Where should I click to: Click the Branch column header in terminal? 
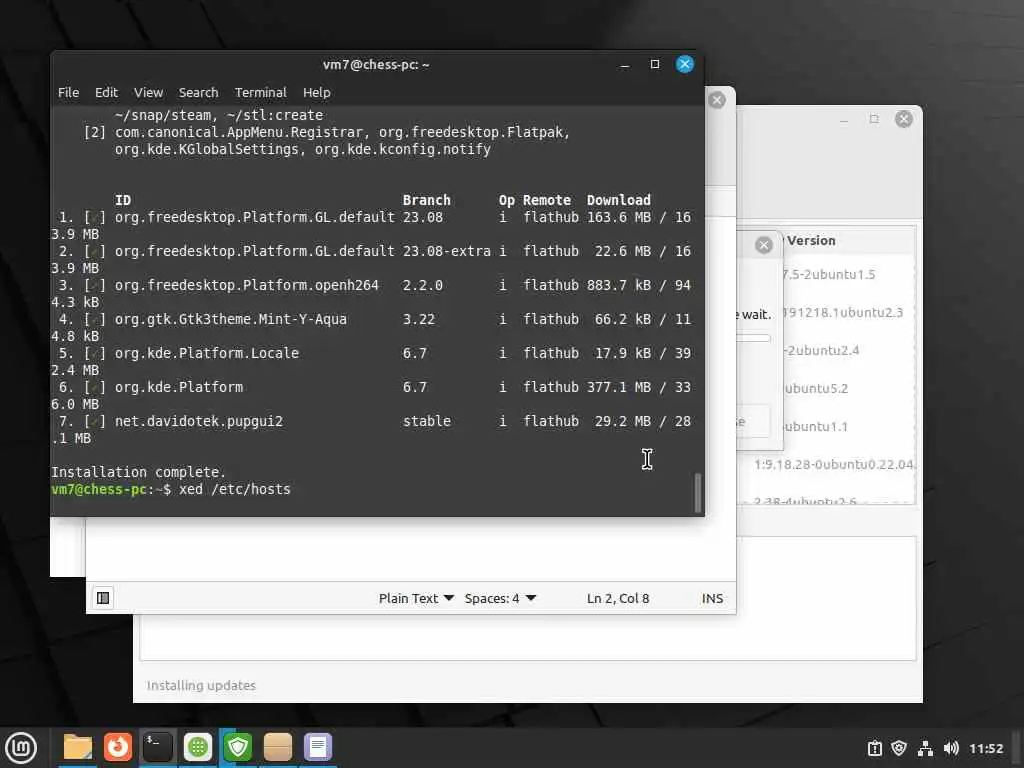click(426, 200)
